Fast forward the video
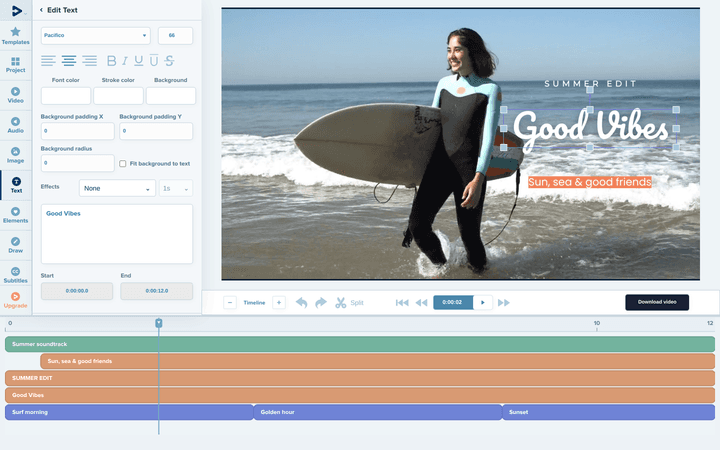 [504, 303]
